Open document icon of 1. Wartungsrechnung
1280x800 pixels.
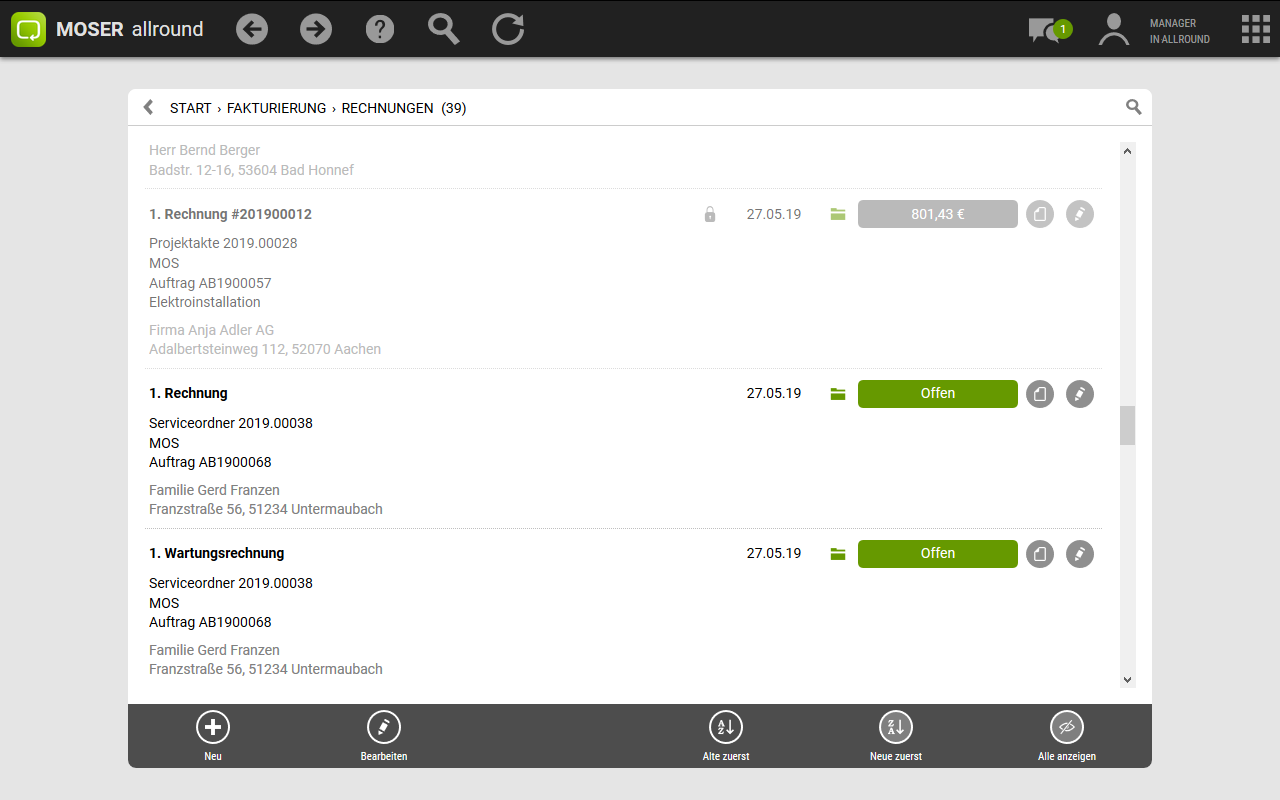point(1040,554)
